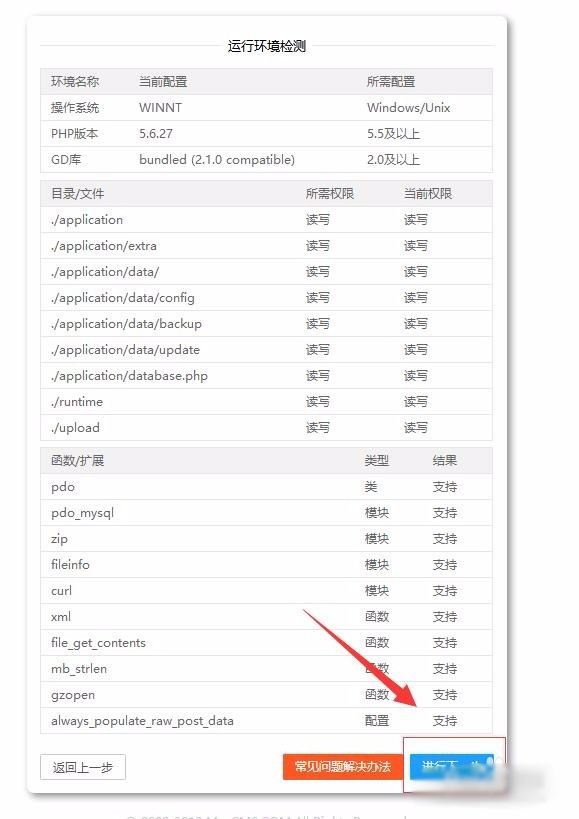Proceed with the blue 进行下一步 button

click(x=452, y=767)
